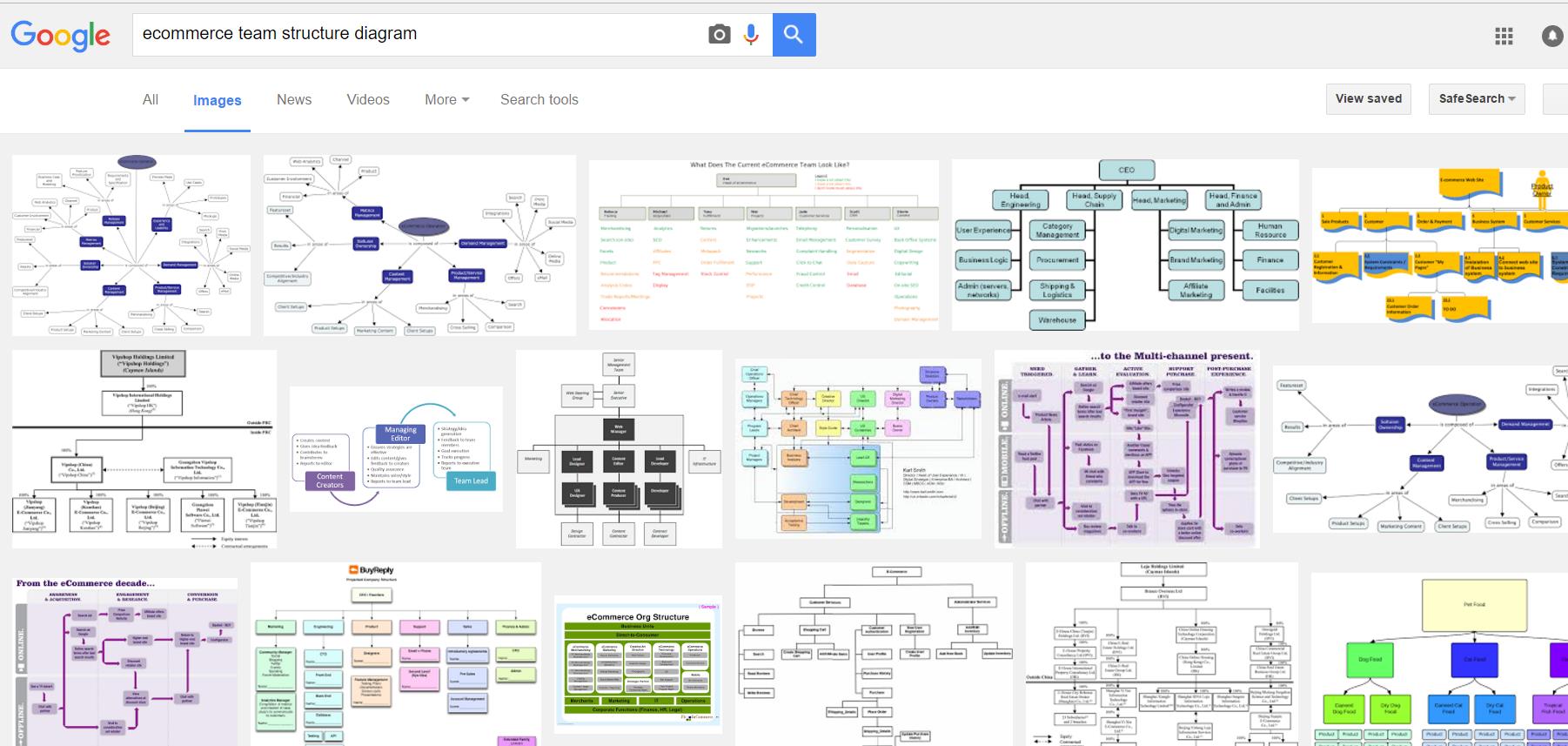Screen dimensions: 1568x746
Task: Expand the More dropdown menu
Action: pyautogui.click(x=447, y=99)
